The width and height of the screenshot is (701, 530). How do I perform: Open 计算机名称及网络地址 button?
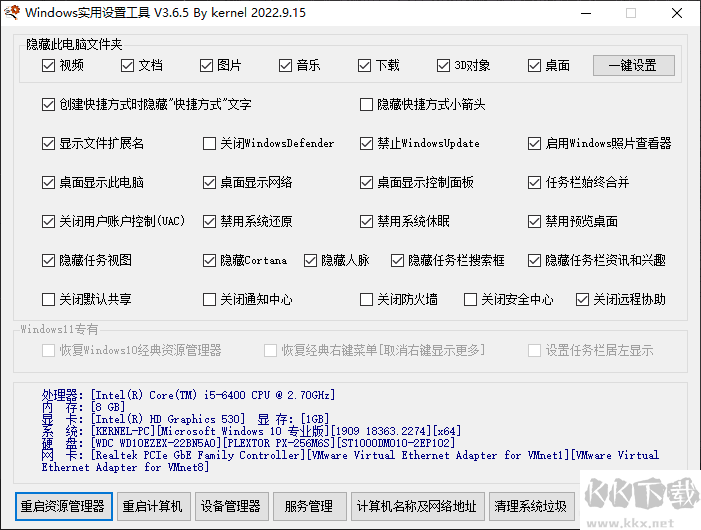click(418, 506)
